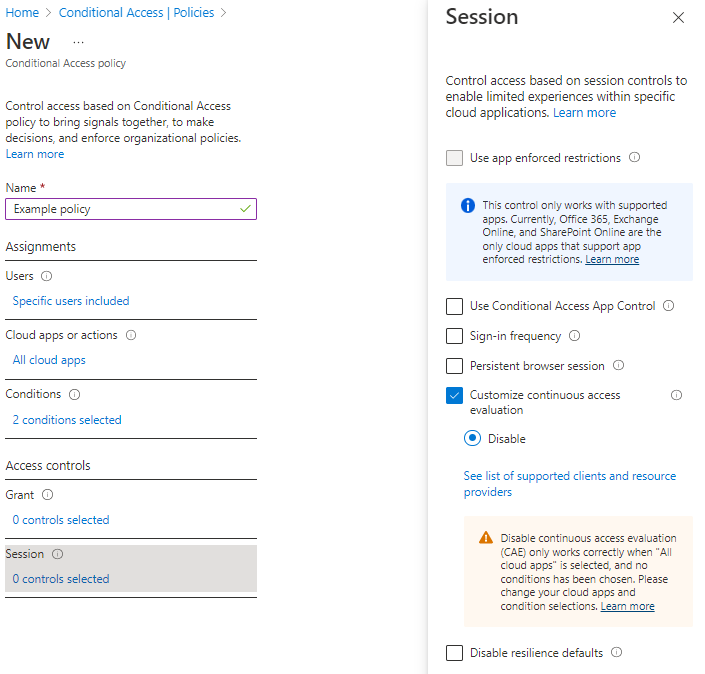Open Specific users included assignment
This screenshot has width=705, height=674.
71,301
